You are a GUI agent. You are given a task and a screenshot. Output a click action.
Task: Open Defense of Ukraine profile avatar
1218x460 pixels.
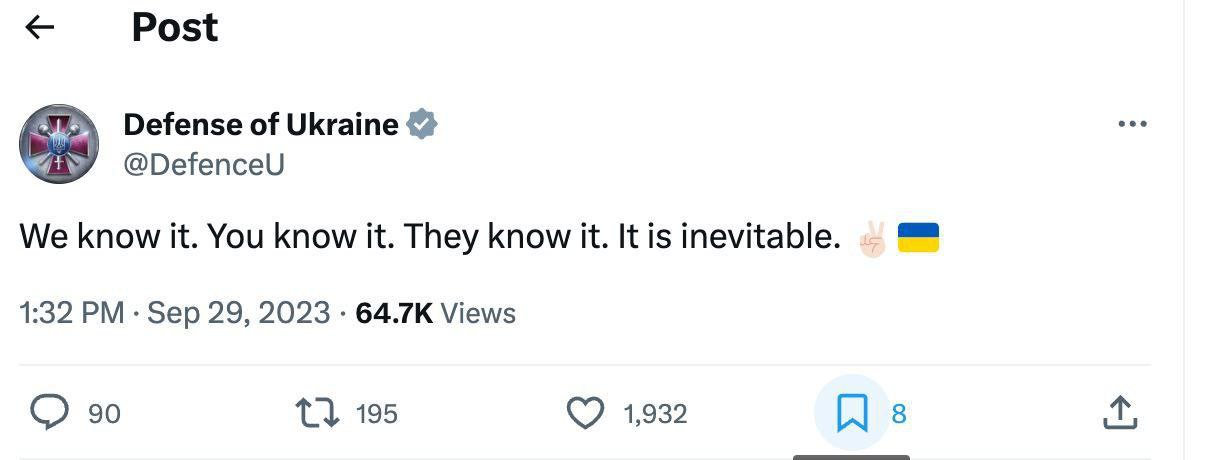tap(59, 143)
